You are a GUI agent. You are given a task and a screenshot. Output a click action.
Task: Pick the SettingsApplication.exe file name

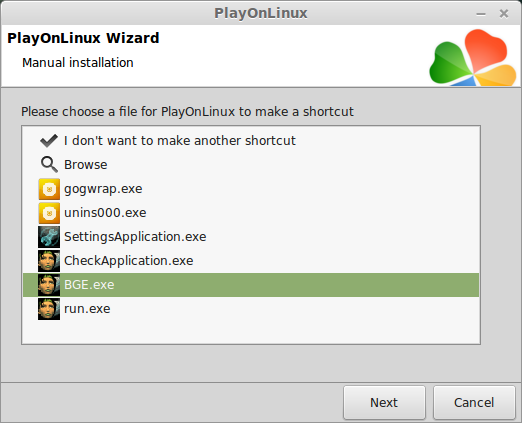click(x=135, y=237)
